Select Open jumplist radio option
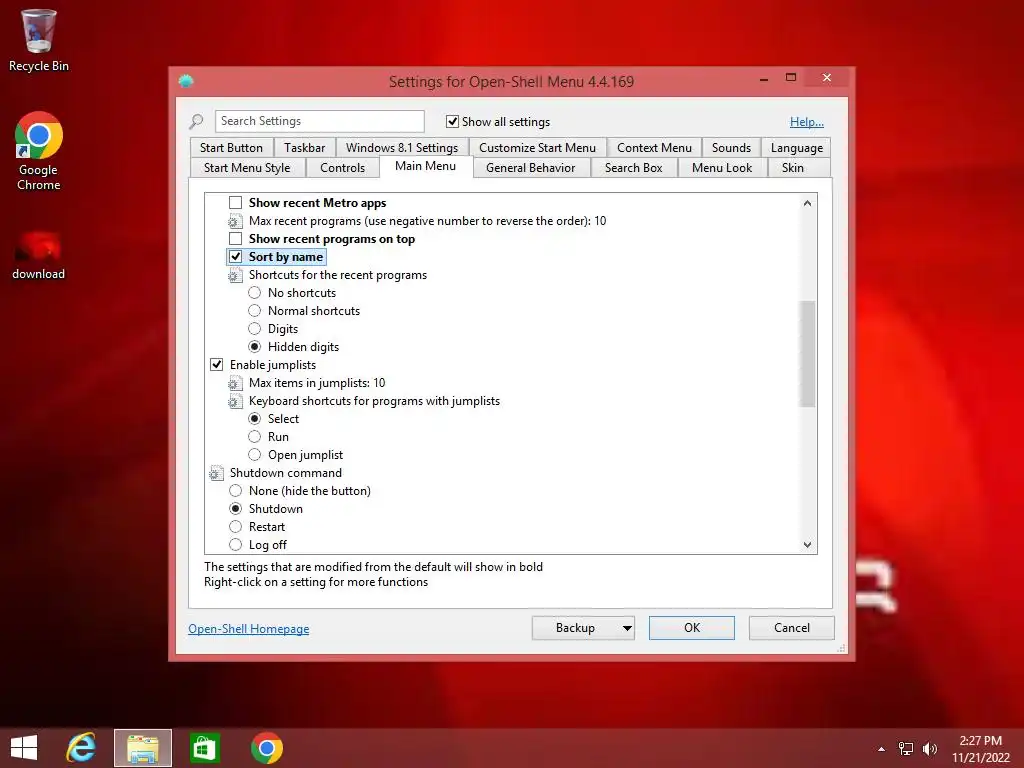 254,455
